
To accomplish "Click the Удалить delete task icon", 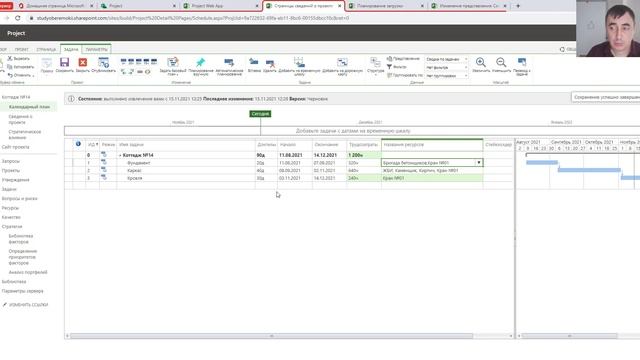I will pos(270,63).
